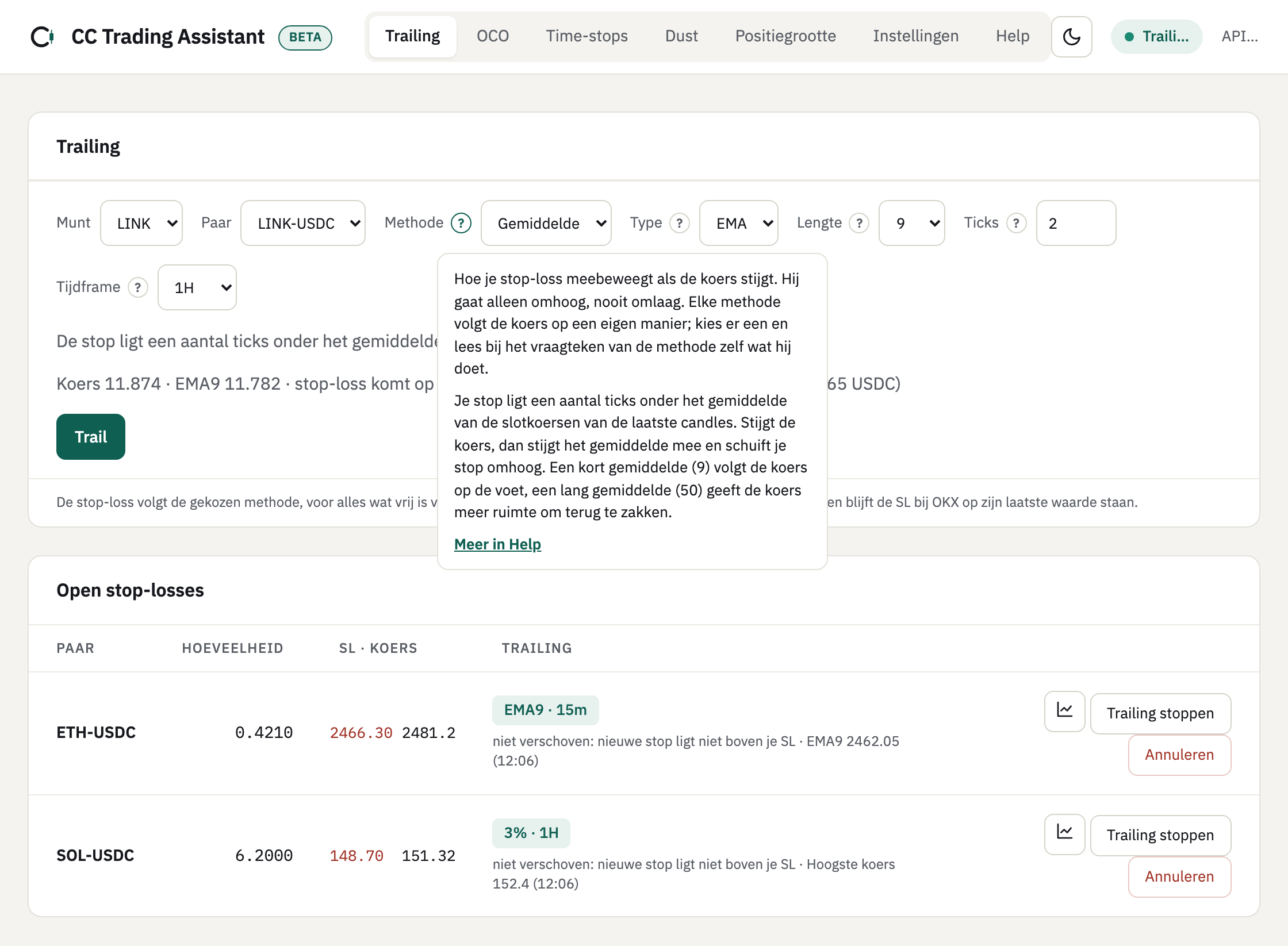Open the Time-stops tab
Viewport: 1288px width, 946px height.
(x=587, y=36)
